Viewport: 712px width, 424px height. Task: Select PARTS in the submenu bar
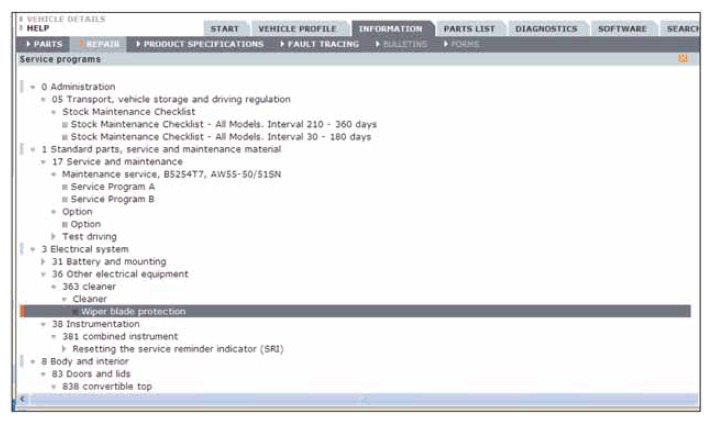click(44, 44)
